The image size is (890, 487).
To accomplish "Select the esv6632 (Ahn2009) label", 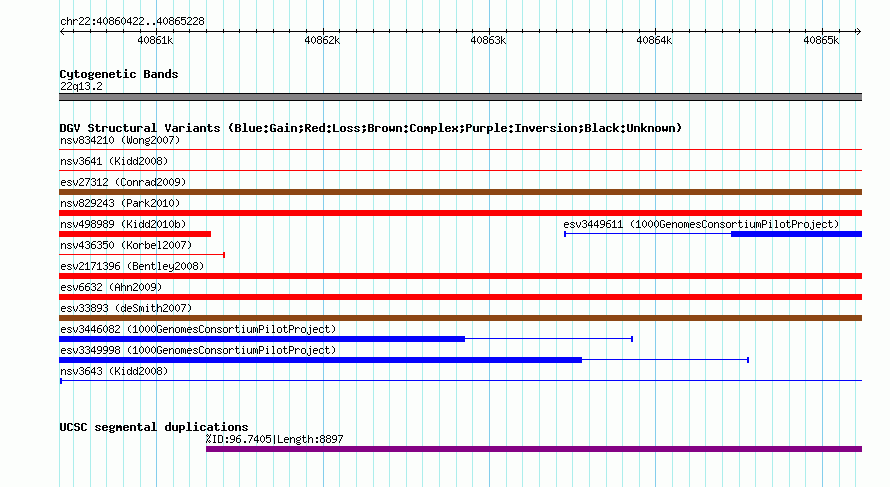I will click(111, 287).
